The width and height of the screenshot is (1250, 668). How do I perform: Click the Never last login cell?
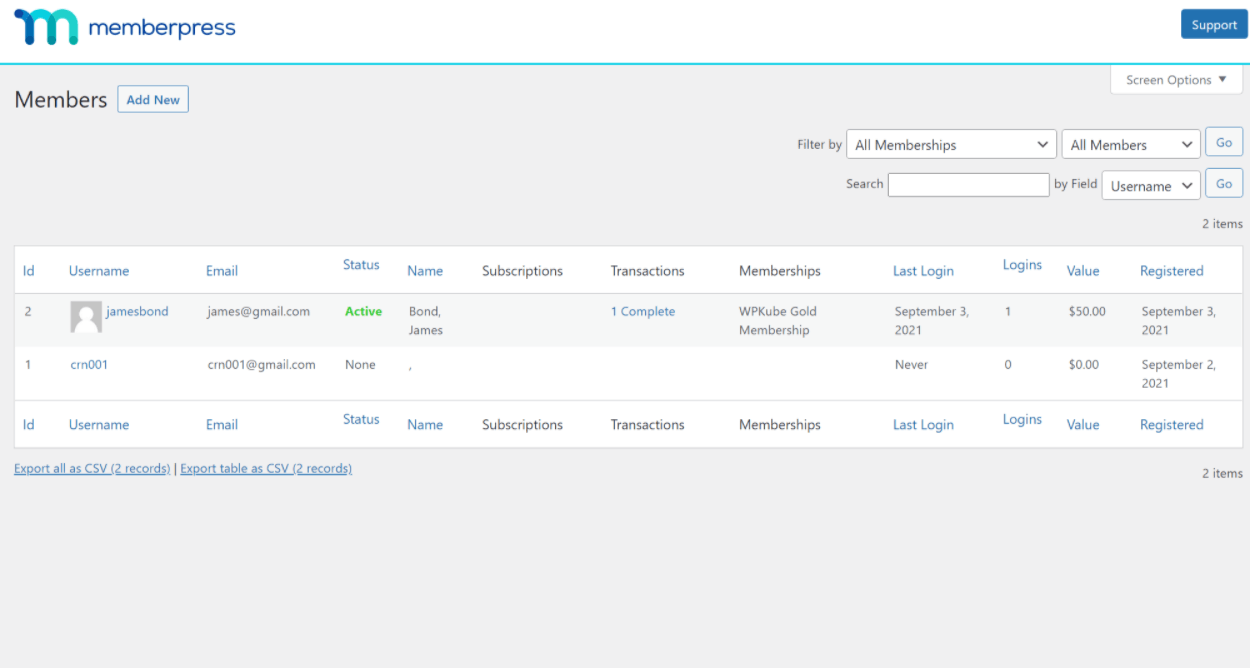[911, 365]
